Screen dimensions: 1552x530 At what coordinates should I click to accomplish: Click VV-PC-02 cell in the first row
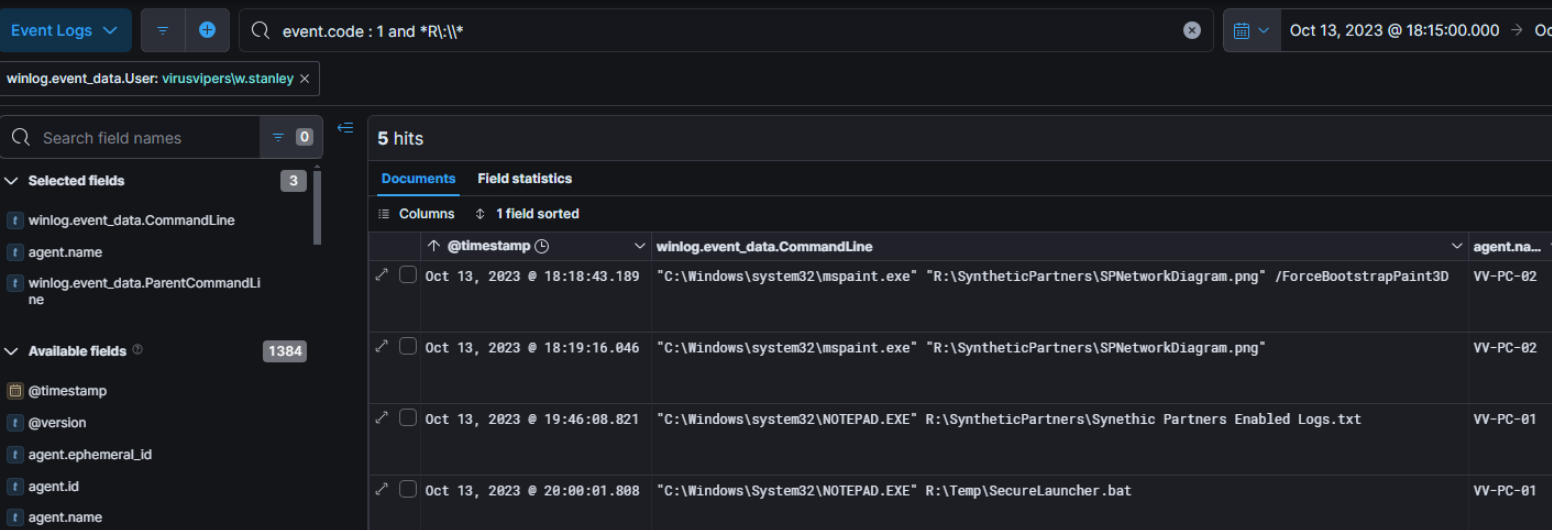[x=1505, y=277]
